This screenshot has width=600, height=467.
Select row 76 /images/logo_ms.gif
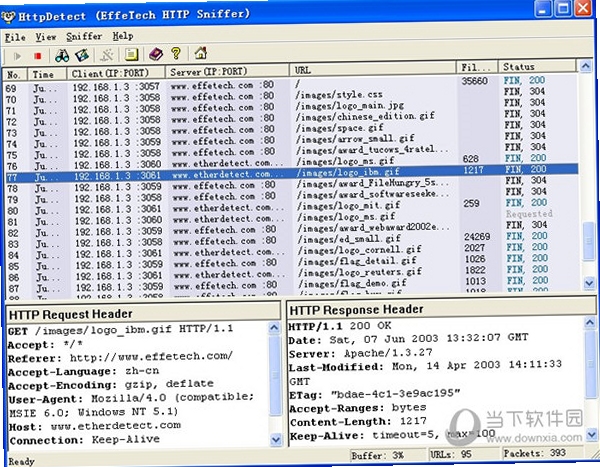coord(291,162)
